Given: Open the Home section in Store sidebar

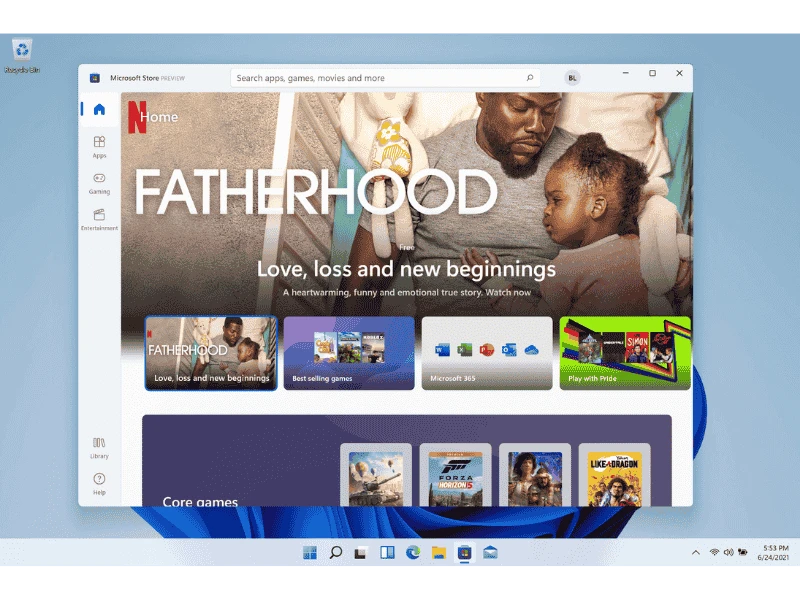Looking at the screenshot, I should coord(99,109).
